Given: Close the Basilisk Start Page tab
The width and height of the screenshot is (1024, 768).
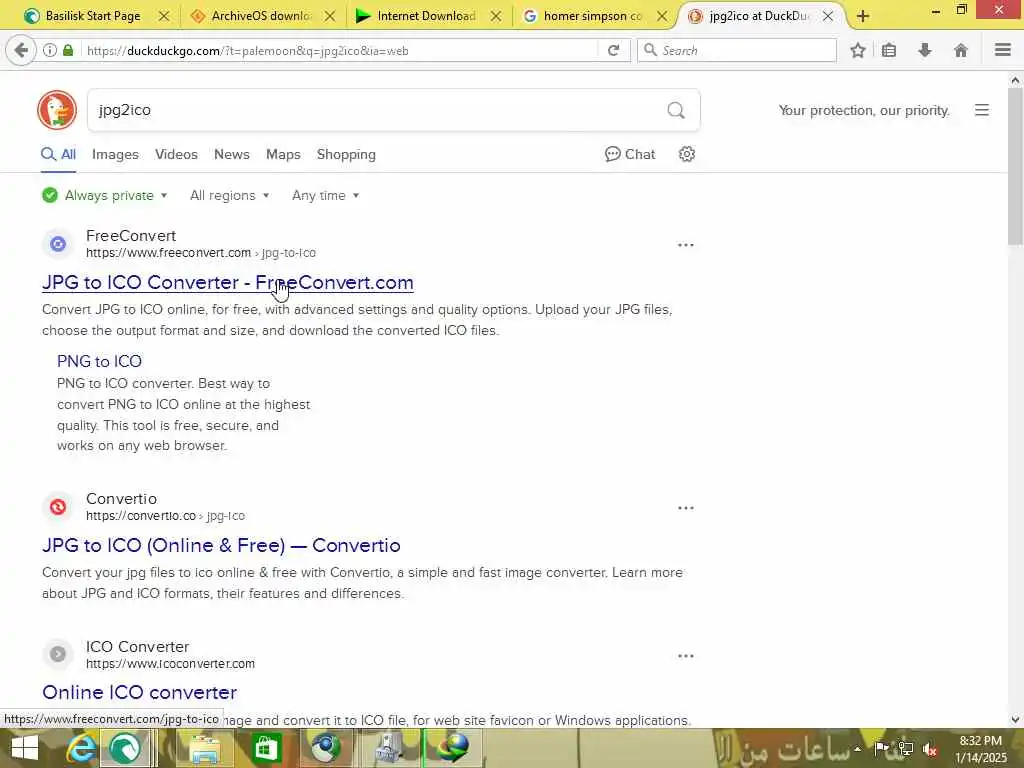Looking at the screenshot, I should (164, 16).
